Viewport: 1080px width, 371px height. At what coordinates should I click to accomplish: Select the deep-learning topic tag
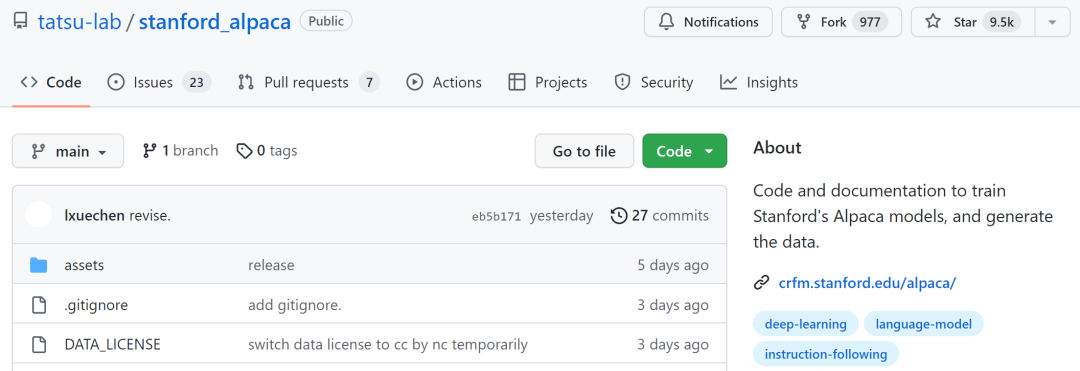(x=806, y=324)
